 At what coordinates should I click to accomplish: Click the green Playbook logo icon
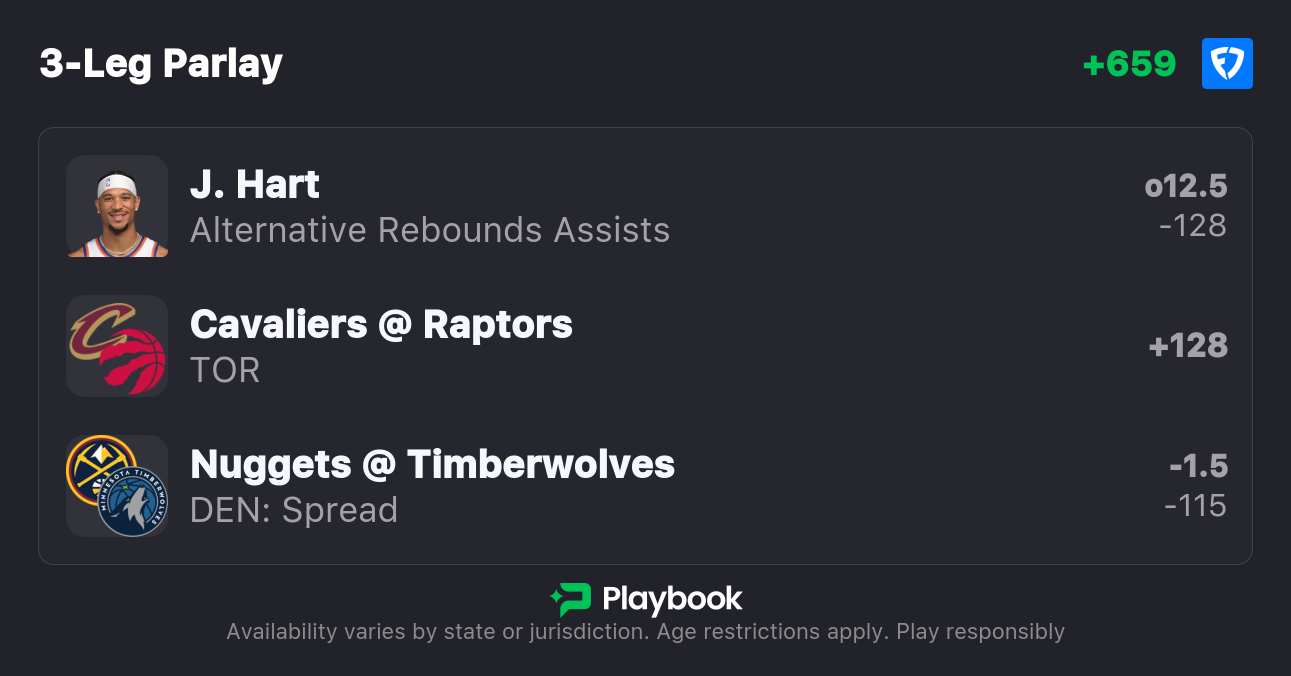point(571,599)
